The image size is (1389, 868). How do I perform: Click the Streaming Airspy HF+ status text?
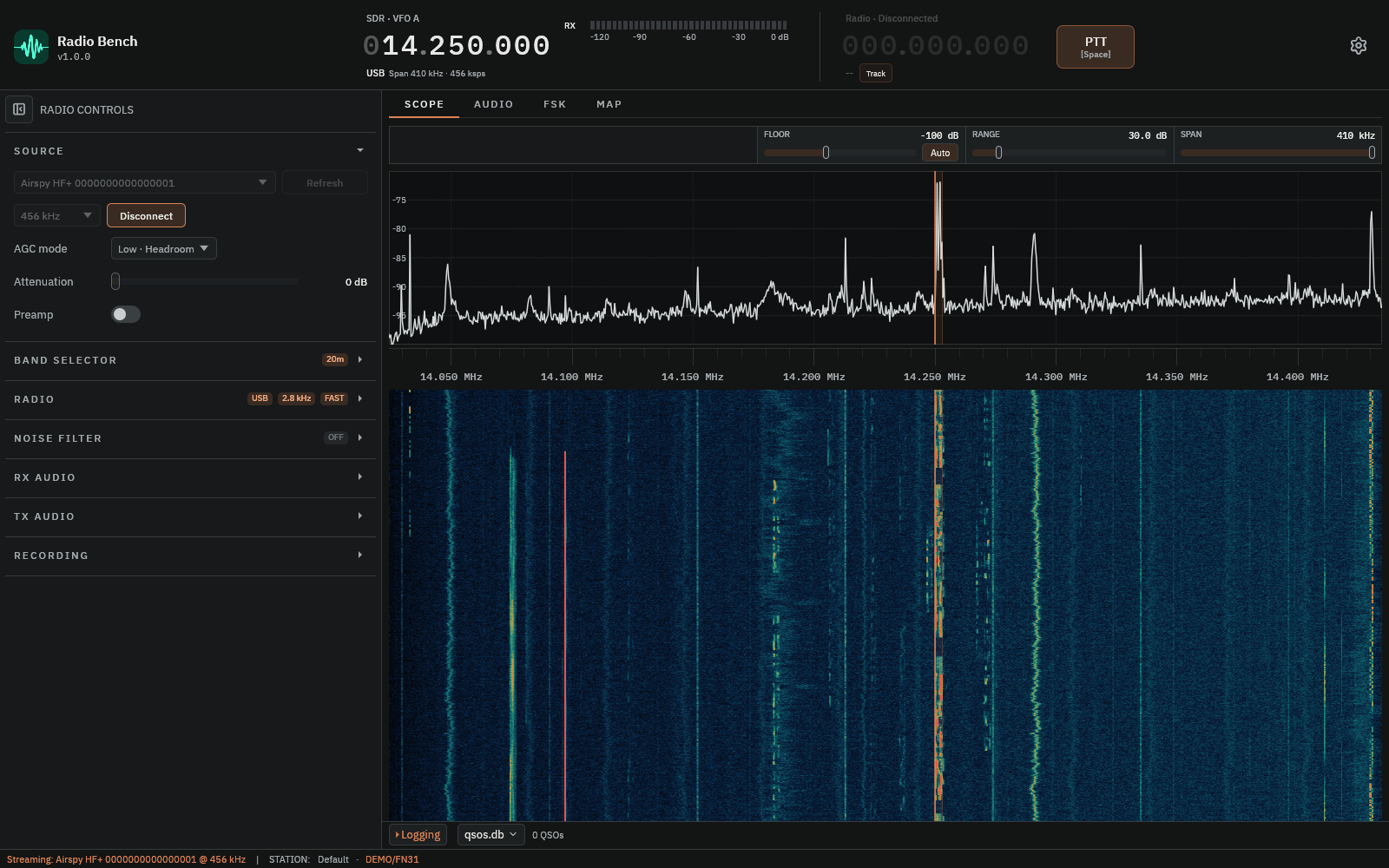(x=126, y=859)
